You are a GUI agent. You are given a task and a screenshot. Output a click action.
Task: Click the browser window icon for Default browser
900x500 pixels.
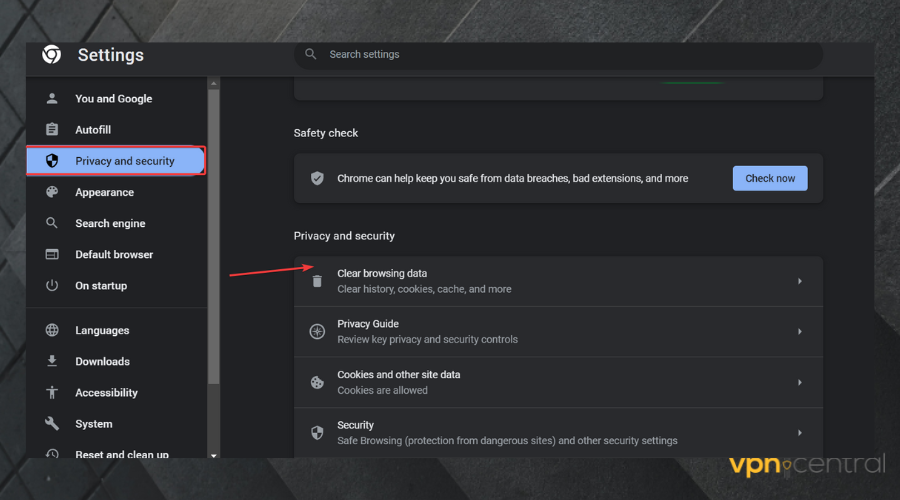pyautogui.click(x=52, y=254)
